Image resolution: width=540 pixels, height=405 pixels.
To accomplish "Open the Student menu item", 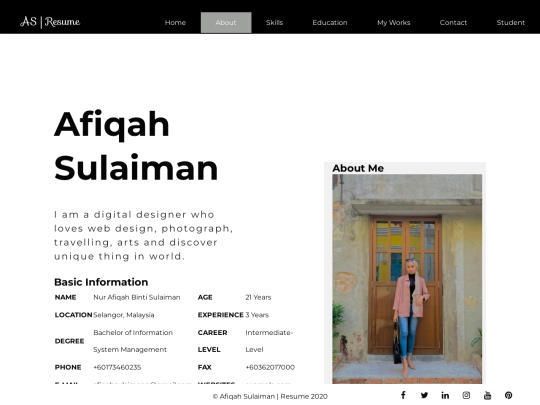I will tap(511, 23).
